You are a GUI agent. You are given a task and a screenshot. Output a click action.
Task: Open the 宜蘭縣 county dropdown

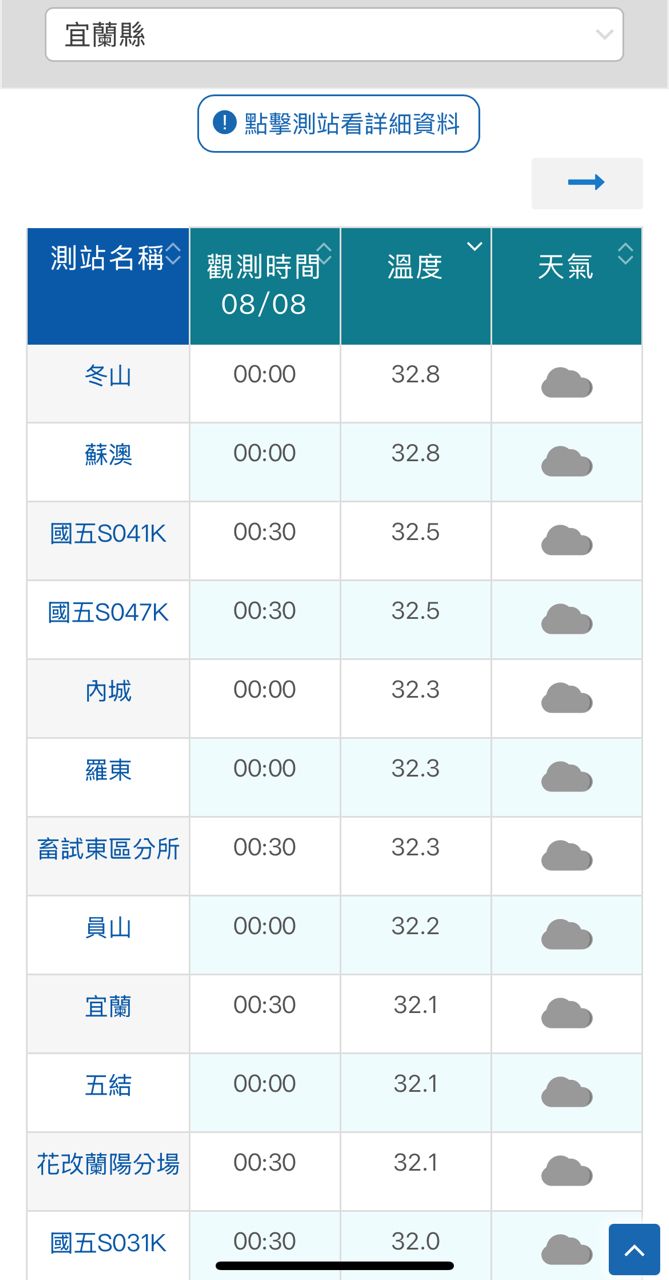(x=334, y=35)
